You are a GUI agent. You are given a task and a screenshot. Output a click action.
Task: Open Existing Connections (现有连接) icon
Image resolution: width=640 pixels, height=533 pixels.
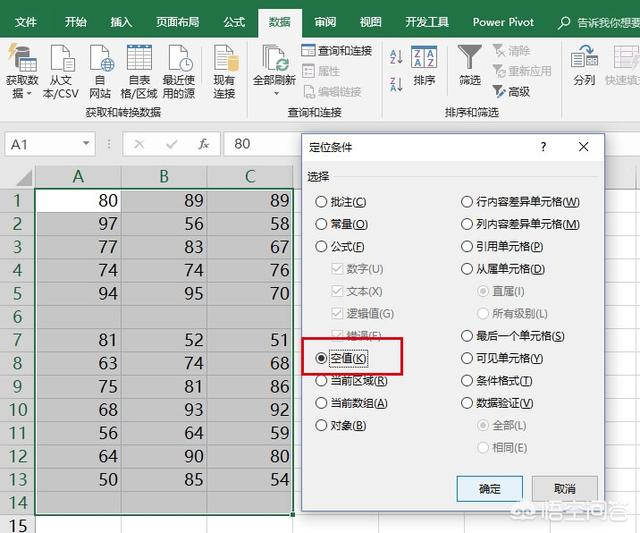pos(225,58)
